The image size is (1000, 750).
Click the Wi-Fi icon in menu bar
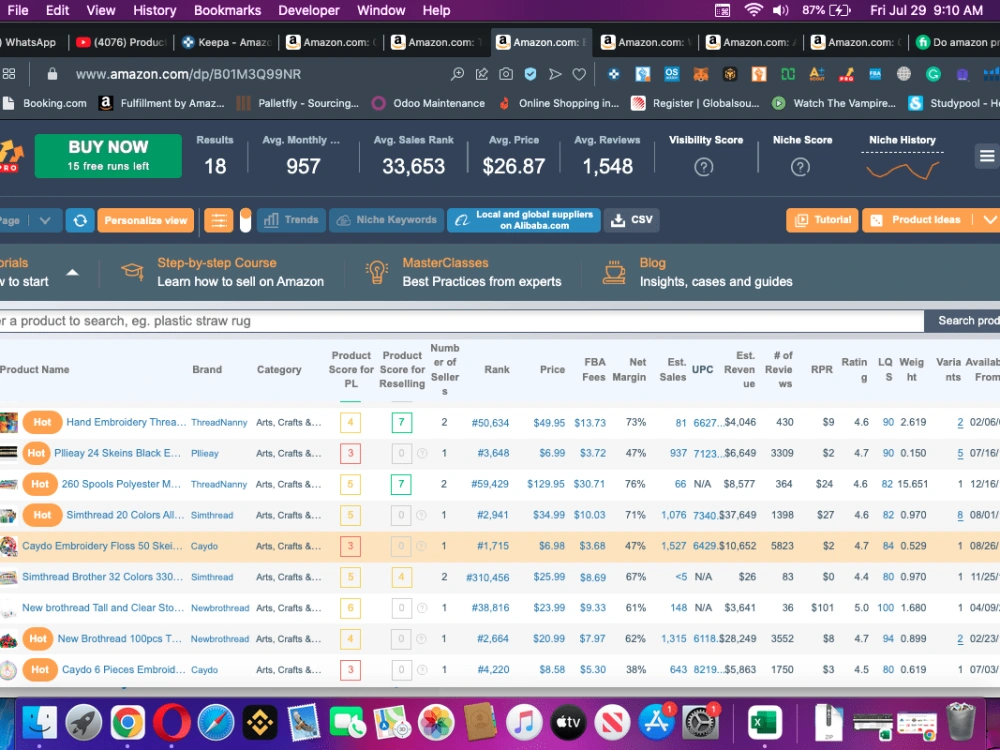753,10
